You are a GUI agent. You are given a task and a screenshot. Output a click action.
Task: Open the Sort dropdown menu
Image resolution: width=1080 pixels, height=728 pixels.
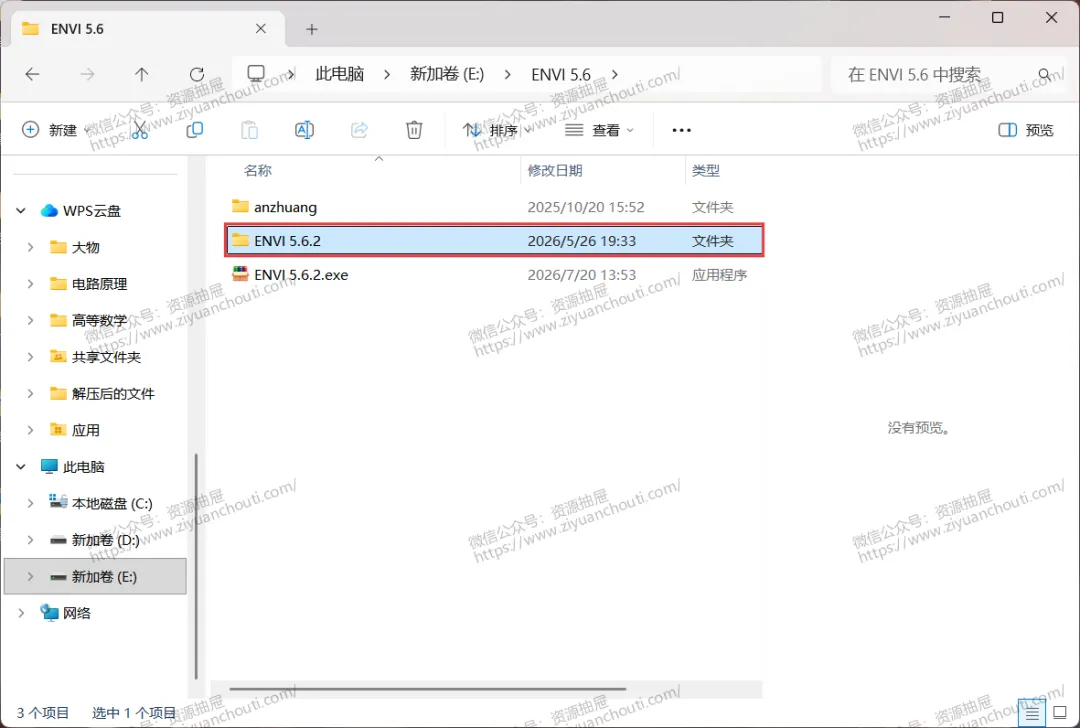click(x=497, y=130)
